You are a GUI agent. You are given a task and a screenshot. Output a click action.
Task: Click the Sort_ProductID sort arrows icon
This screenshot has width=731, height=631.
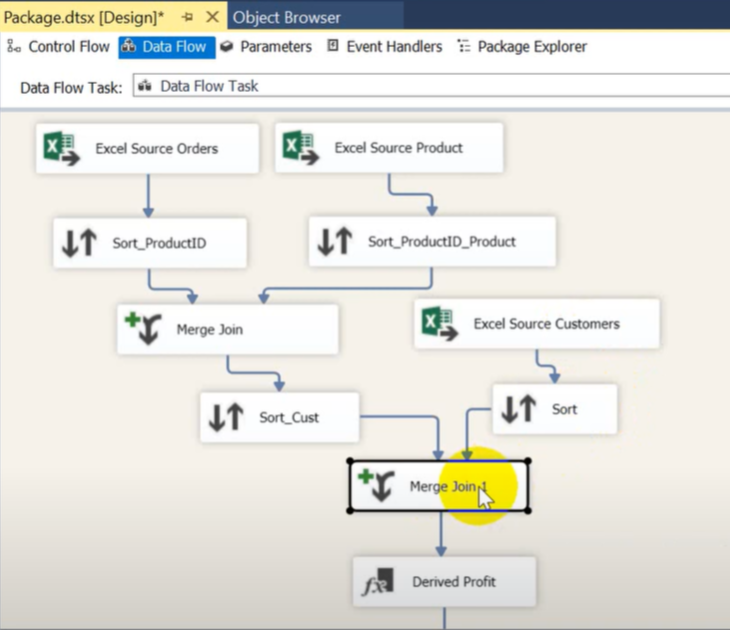(x=79, y=243)
